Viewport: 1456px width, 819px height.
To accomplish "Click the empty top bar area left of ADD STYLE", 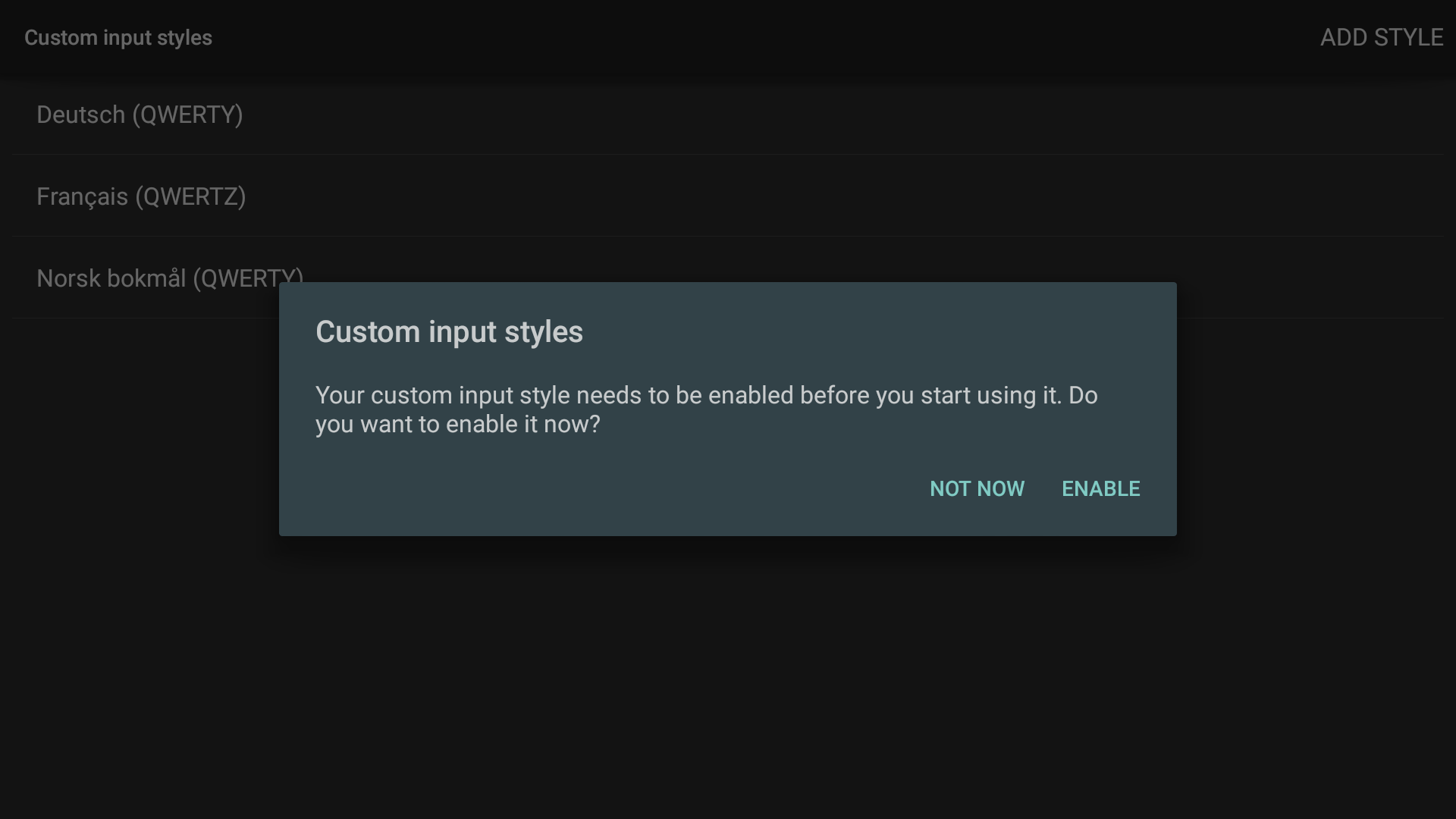I will [x=758, y=38].
